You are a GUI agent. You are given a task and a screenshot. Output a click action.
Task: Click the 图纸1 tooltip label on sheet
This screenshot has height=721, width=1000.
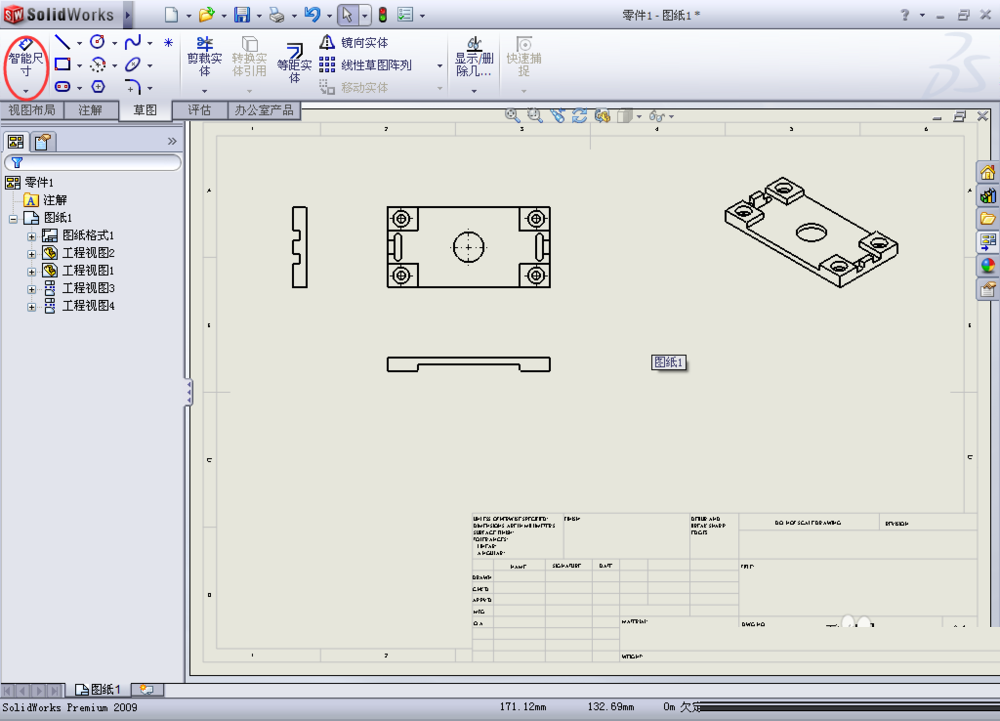point(668,363)
